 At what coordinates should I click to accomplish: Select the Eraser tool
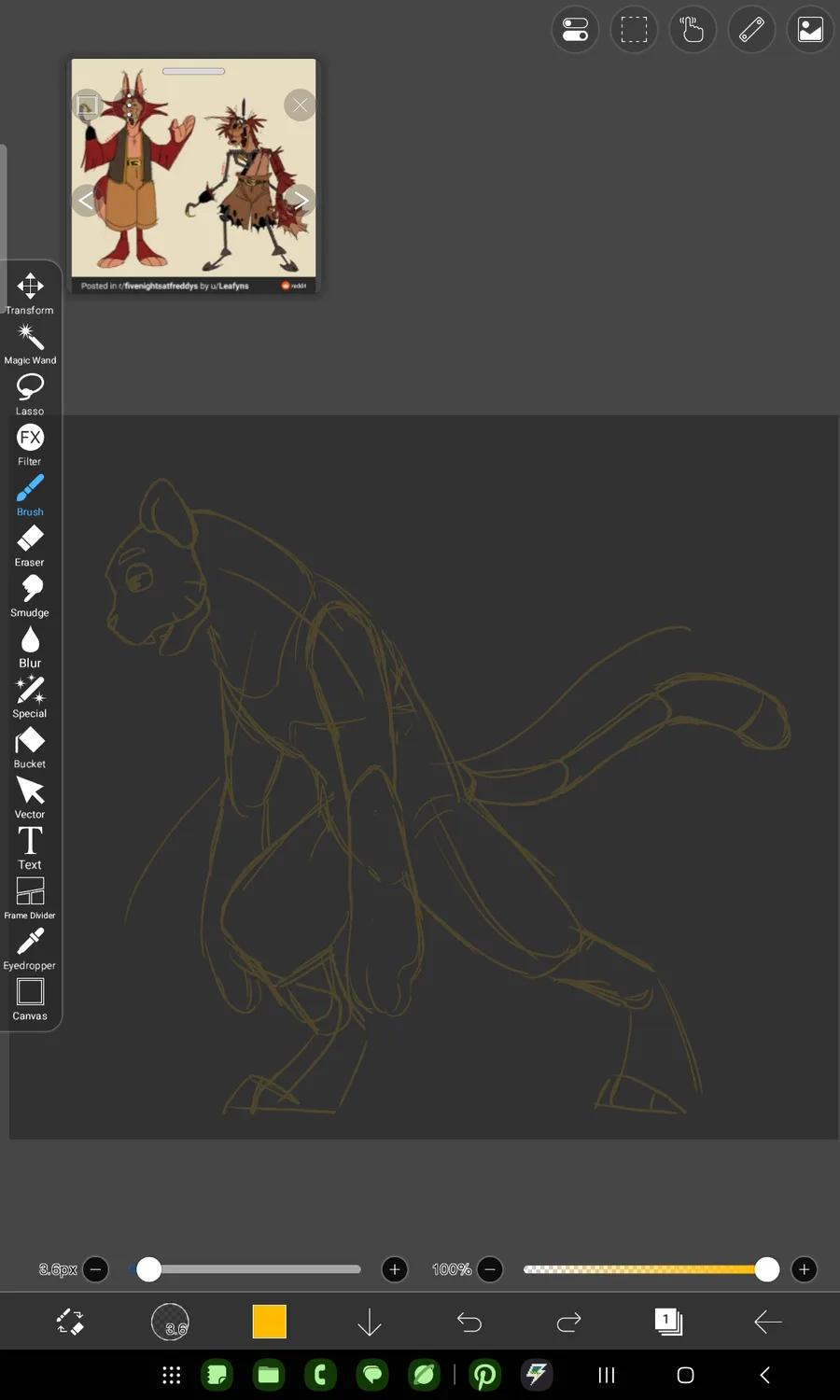30,545
